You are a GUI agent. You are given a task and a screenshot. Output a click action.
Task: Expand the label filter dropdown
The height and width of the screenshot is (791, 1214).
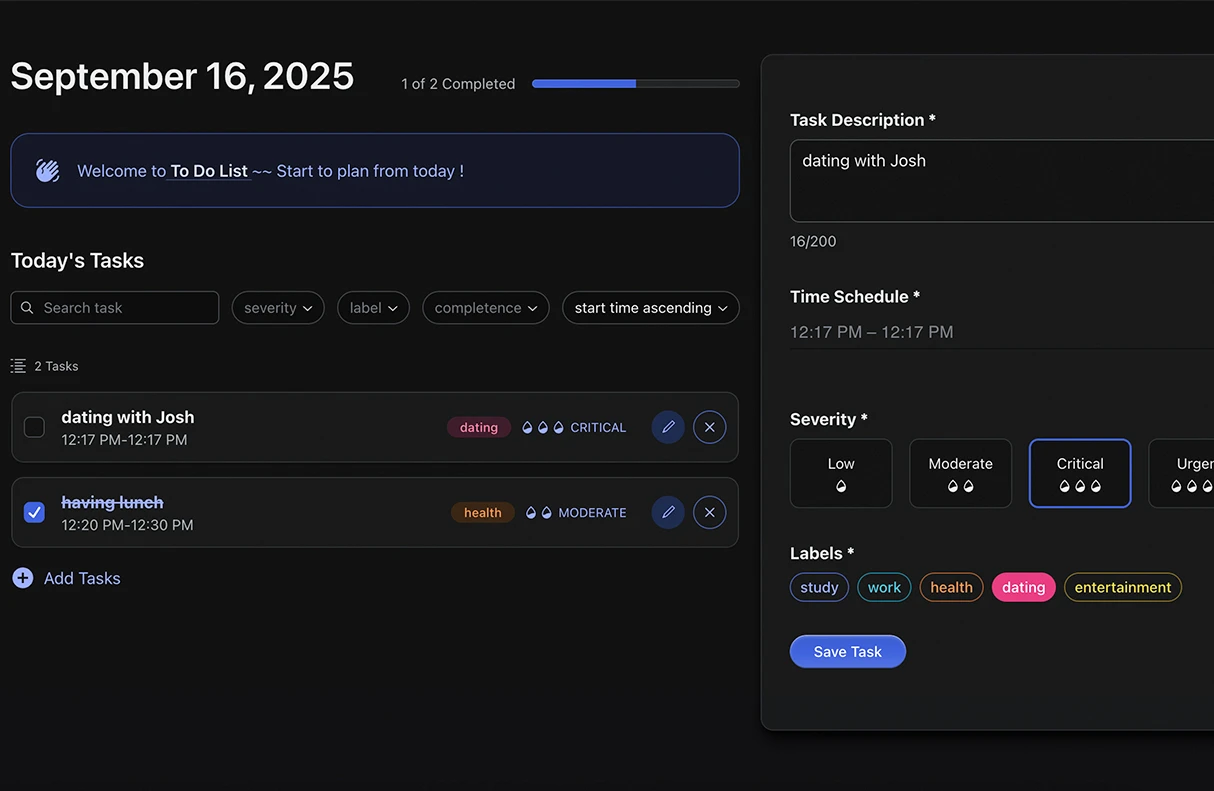coord(374,308)
